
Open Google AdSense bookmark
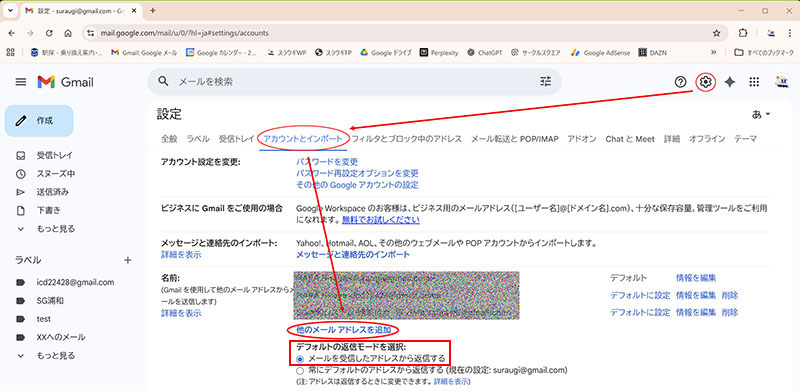pos(600,52)
